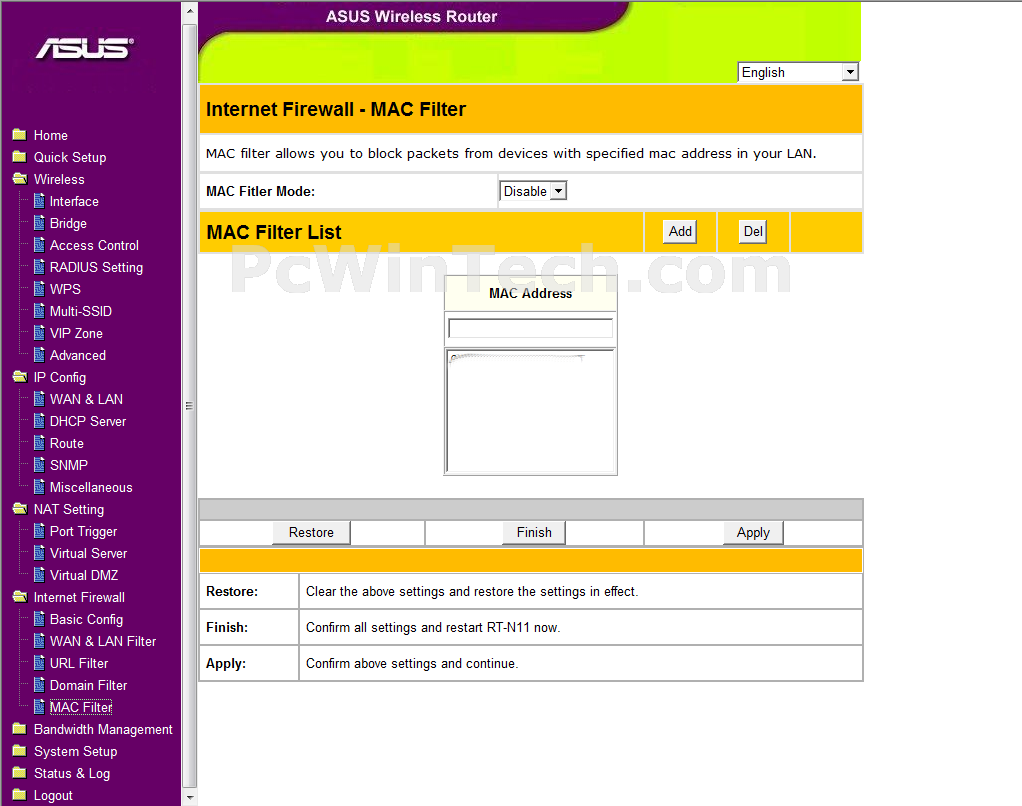
Task: Open the Status & Log link
Action: 72,773
